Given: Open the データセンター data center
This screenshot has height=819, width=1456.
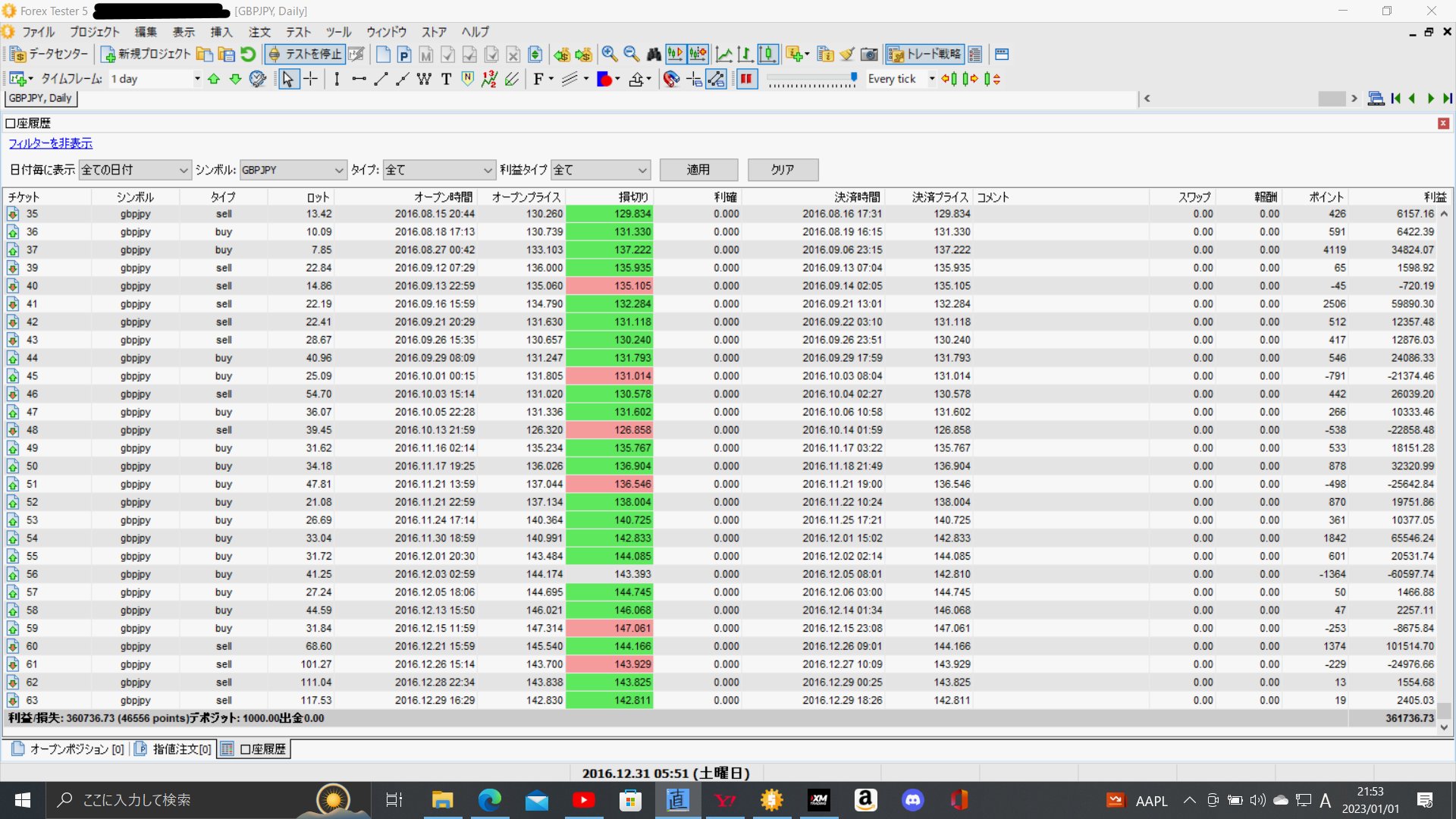Looking at the screenshot, I should 49,54.
